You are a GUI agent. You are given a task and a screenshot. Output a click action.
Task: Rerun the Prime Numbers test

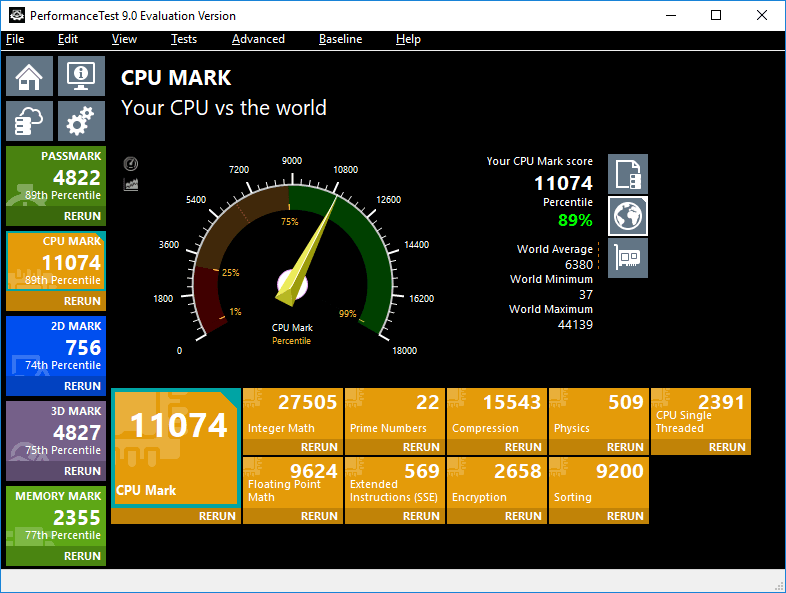(x=395, y=447)
